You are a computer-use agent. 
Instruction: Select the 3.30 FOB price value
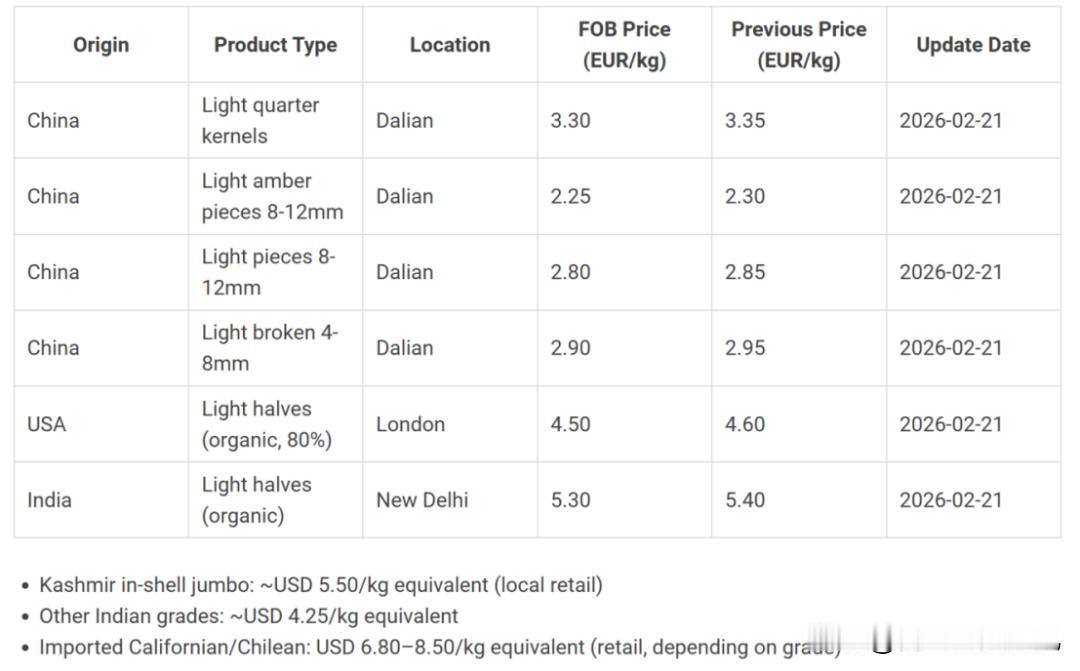coord(570,121)
